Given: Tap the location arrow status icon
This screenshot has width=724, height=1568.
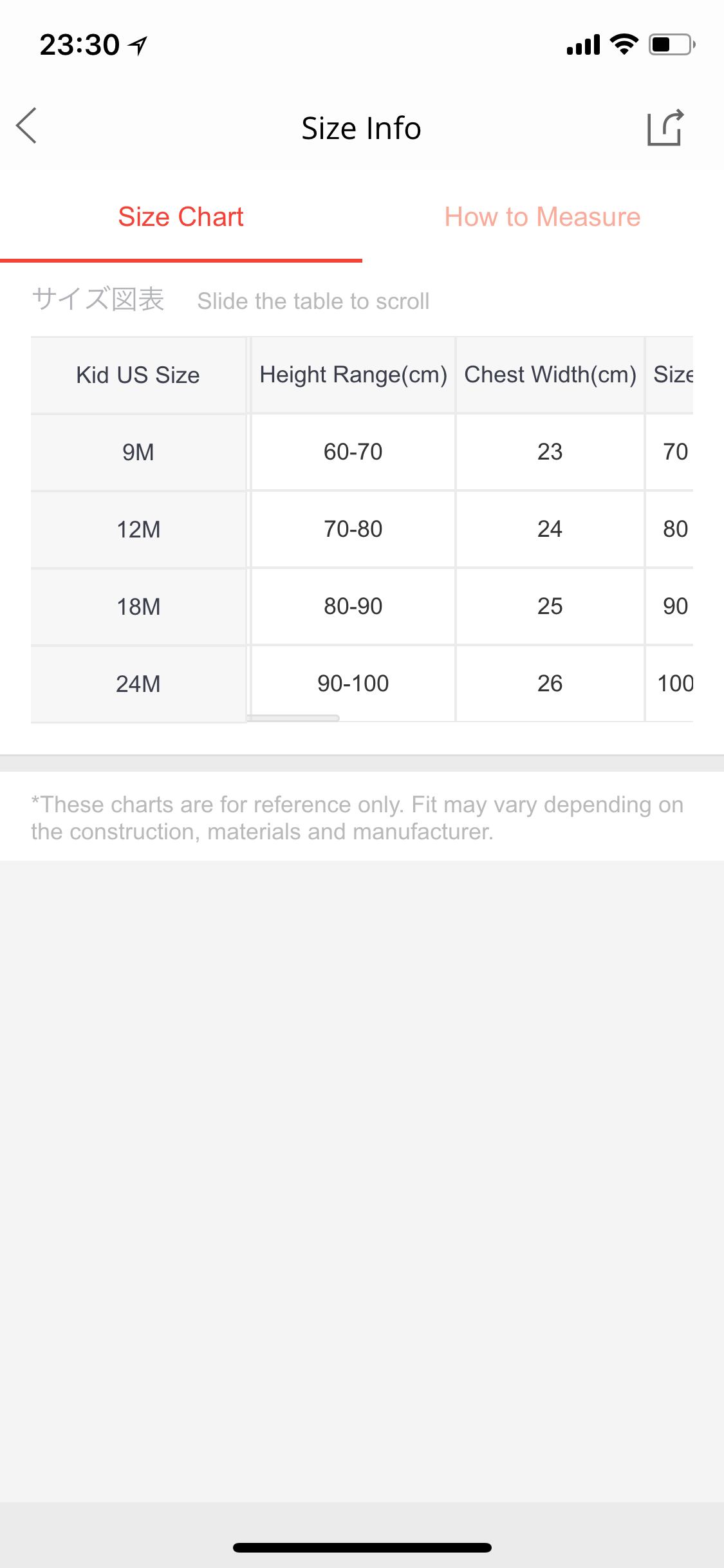Looking at the screenshot, I should click(138, 45).
